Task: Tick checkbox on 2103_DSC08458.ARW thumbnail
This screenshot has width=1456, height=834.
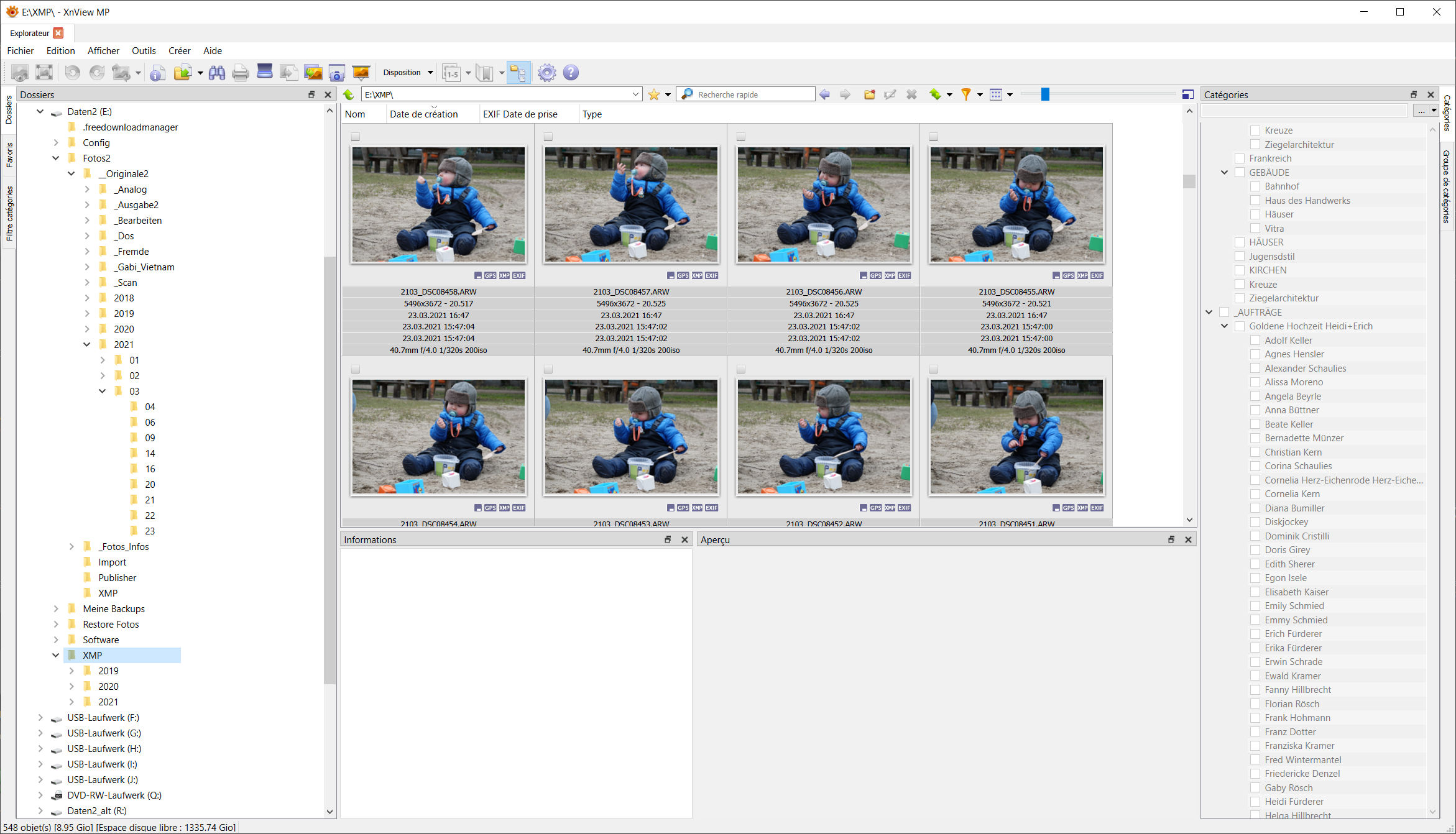Action: (x=356, y=137)
